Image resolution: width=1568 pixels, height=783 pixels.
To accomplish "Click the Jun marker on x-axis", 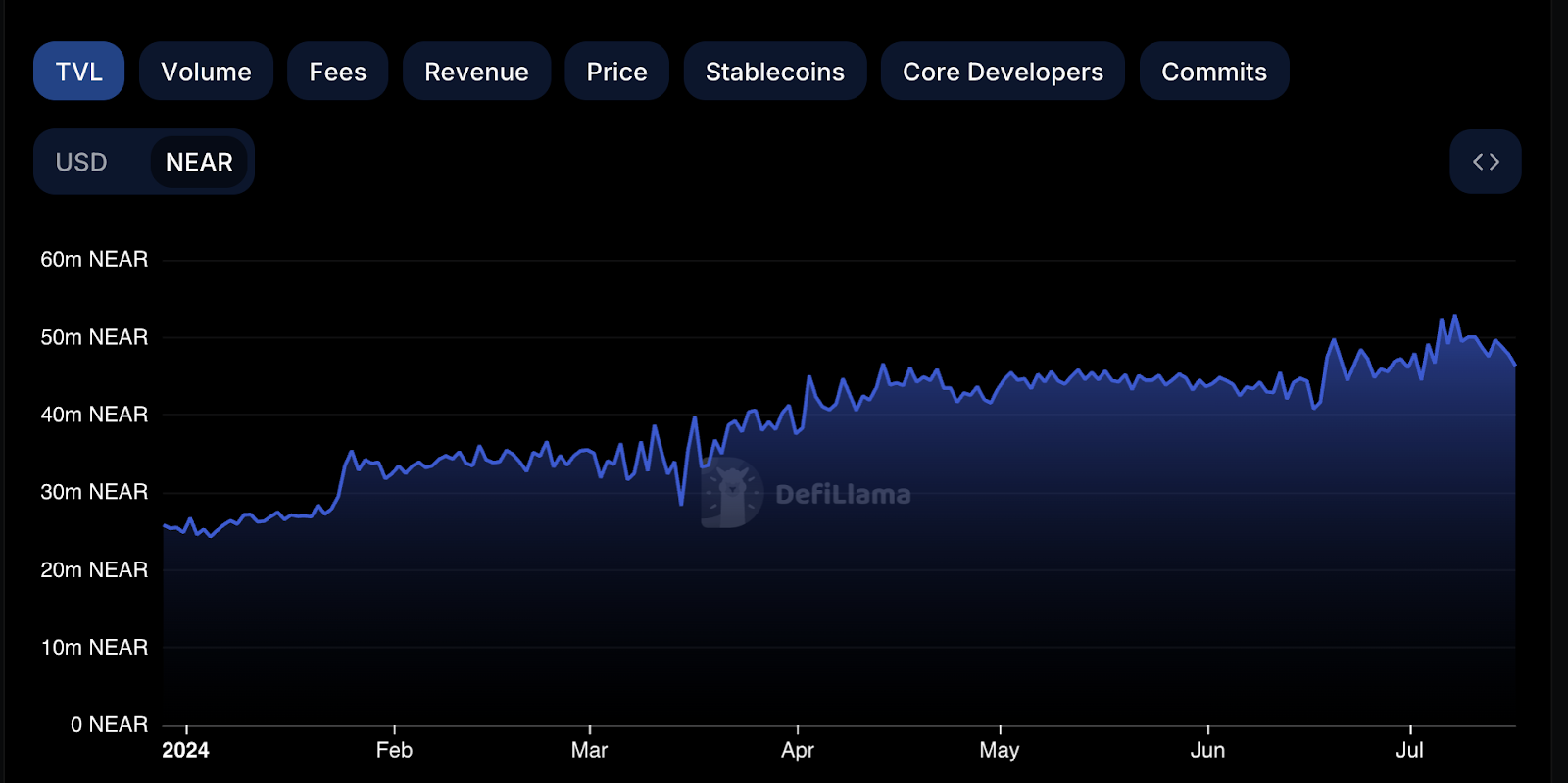I will point(1207,750).
